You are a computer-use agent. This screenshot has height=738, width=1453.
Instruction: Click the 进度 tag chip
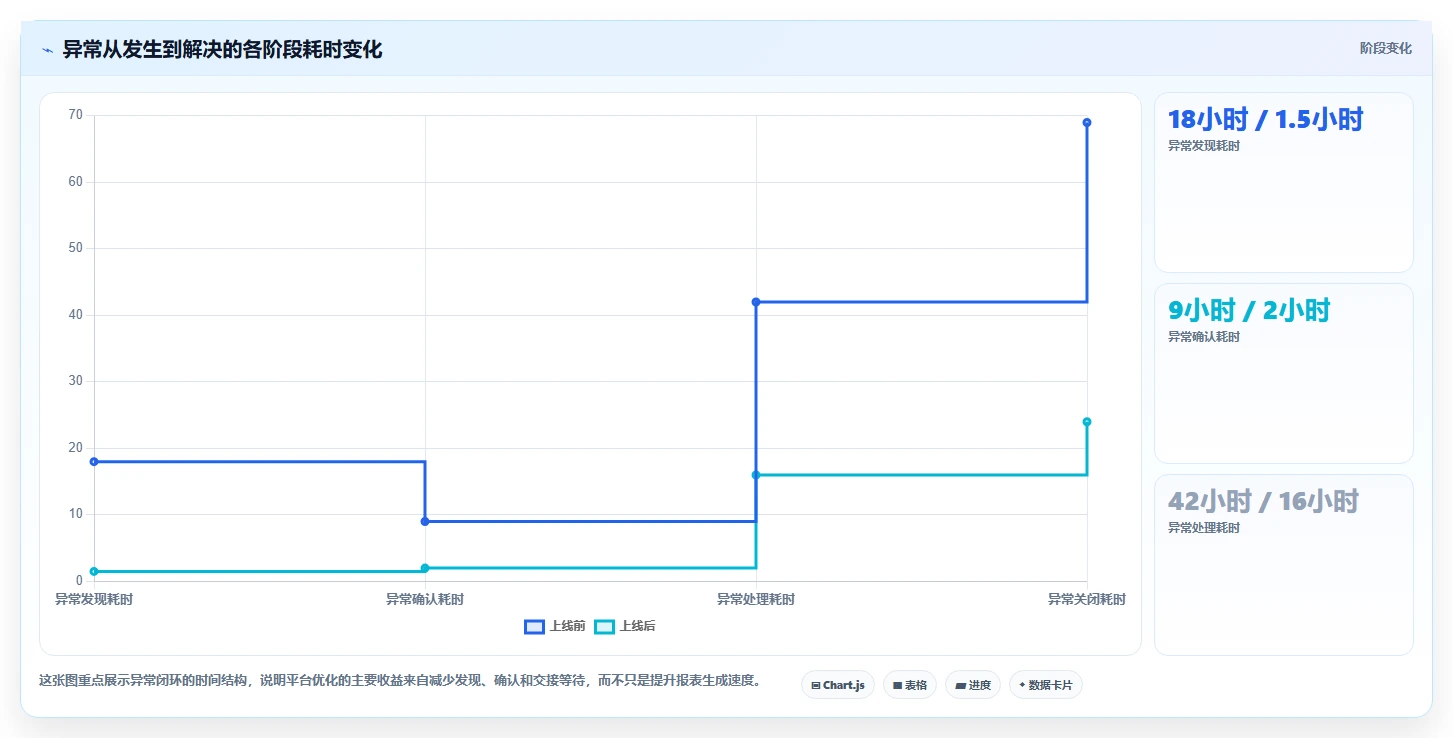click(973, 685)
